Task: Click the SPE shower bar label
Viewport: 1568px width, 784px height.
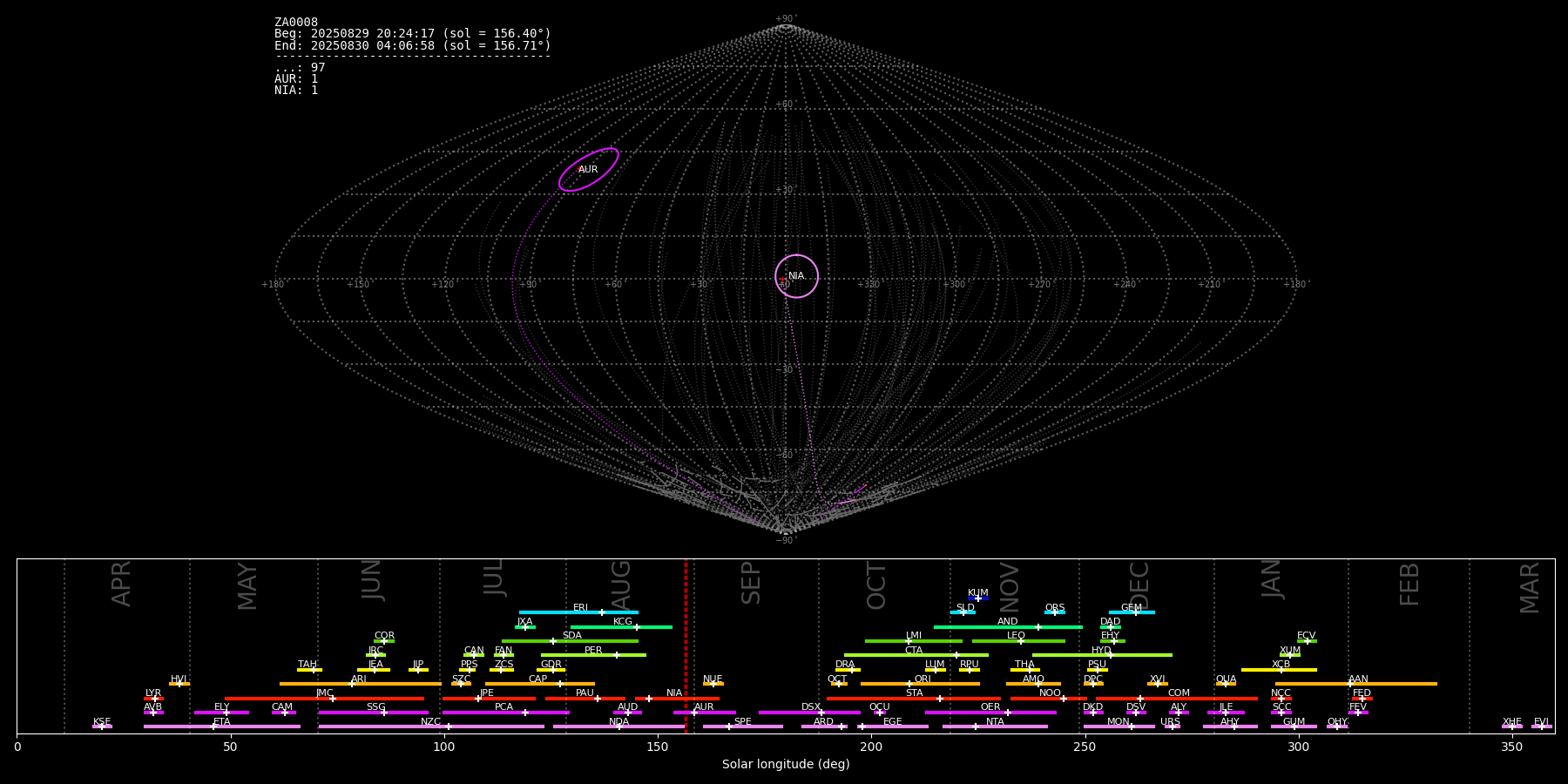Action: 742,722
